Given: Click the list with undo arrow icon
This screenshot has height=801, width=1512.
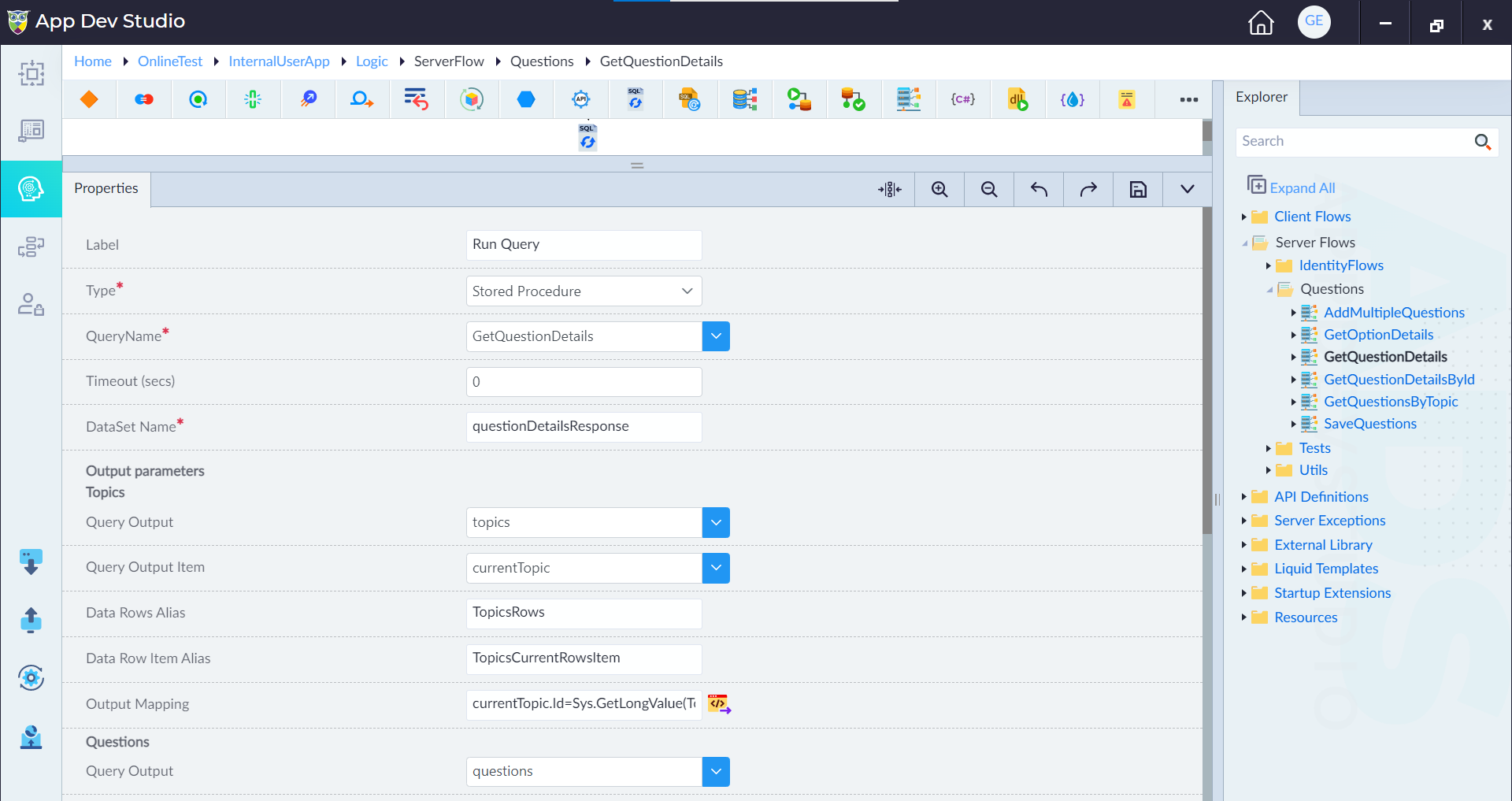Looking at the screenshot, I should point(416,99).
